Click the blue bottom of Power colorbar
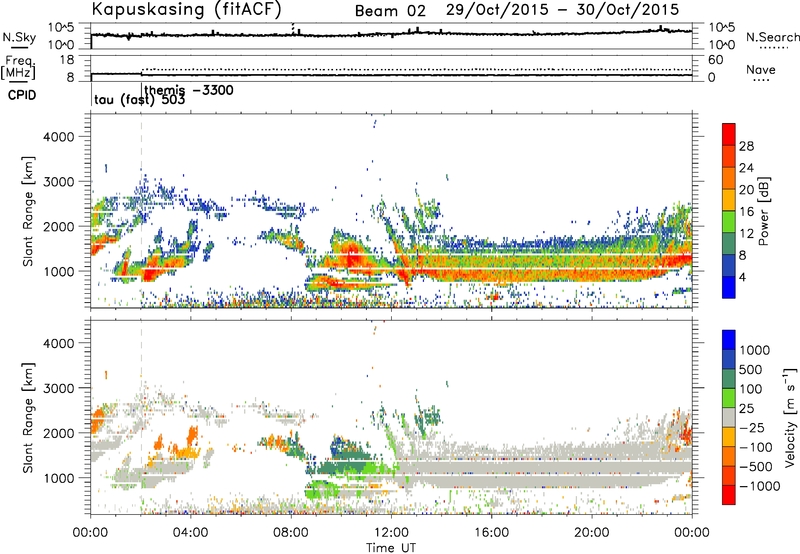This screenshot has height=554, width=800. 729,287
